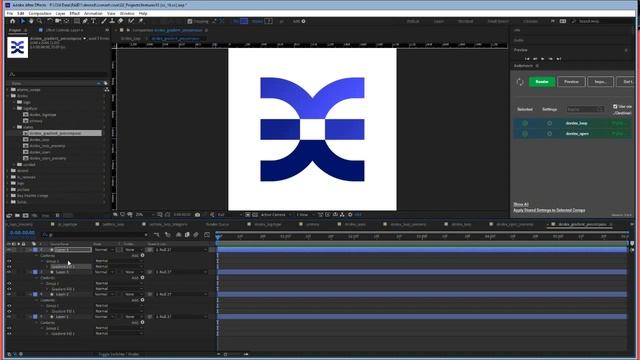Create new composition from Project panel footer

[x=26, y=216]
